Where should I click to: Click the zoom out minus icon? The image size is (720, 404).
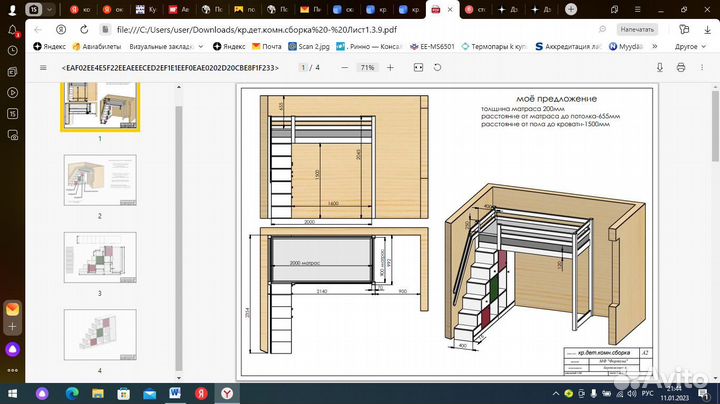pos(344,67)
